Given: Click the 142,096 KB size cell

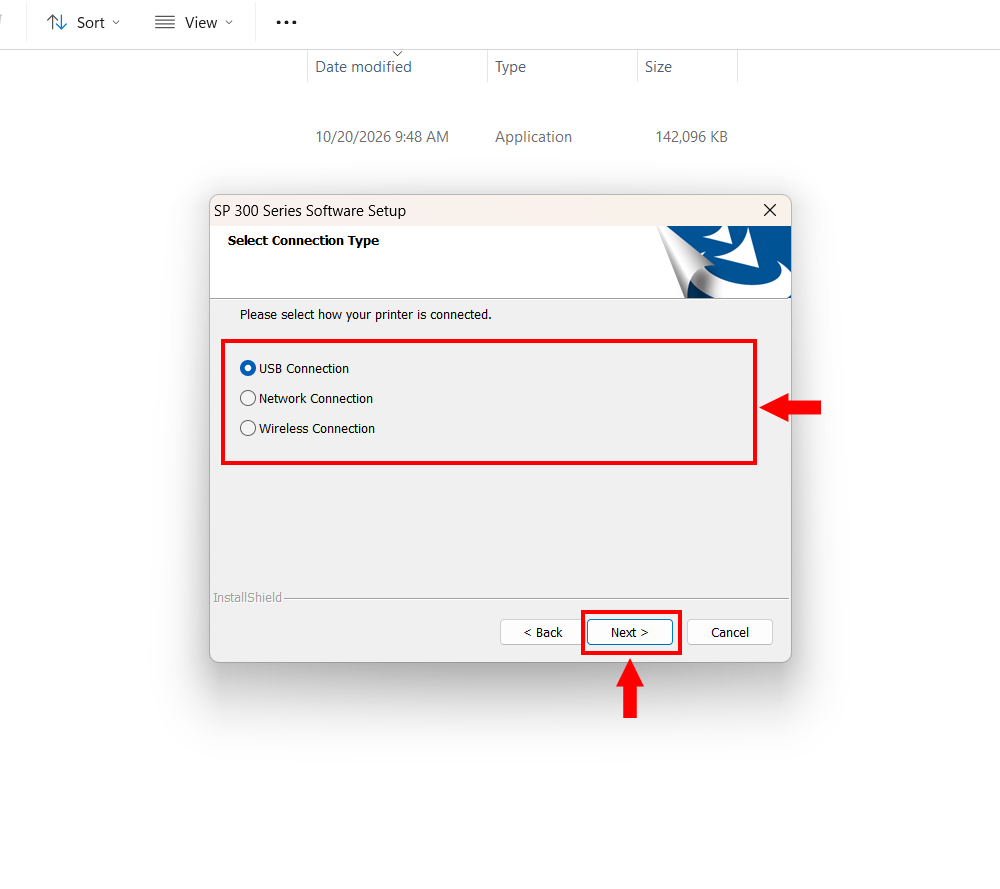Looking at the screenshot, I should coord(691,137).
